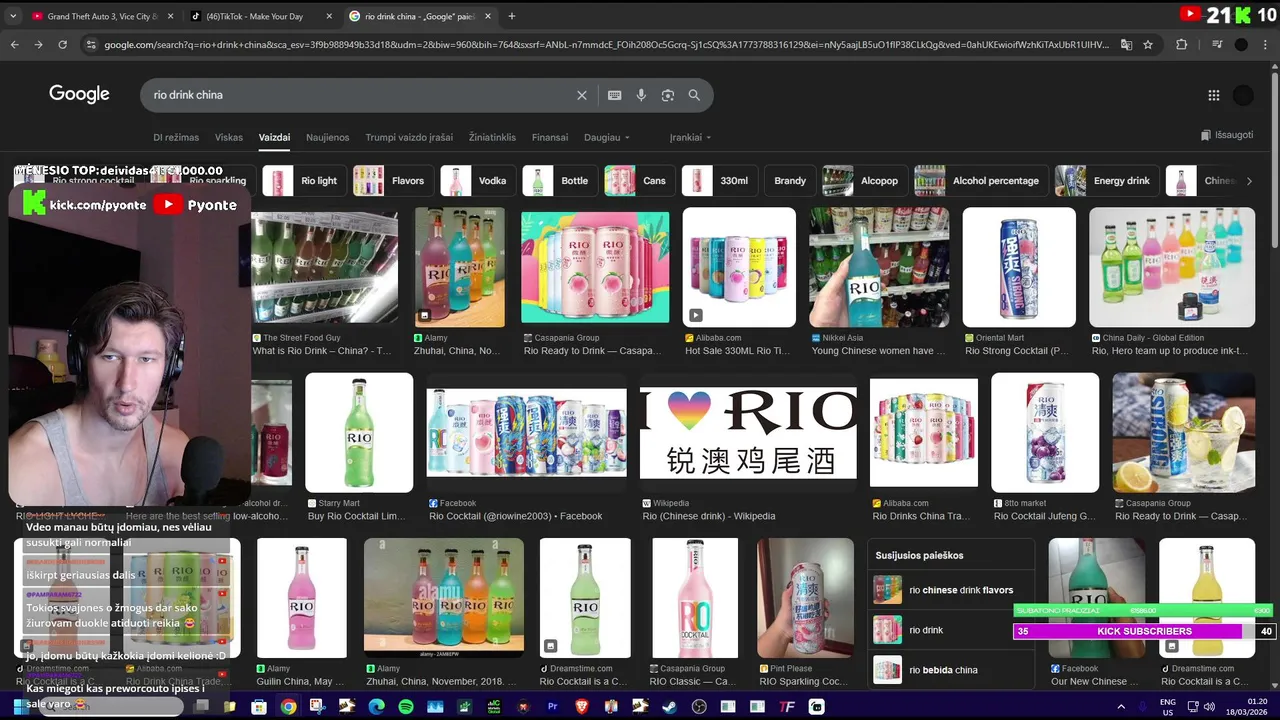Select the Viskas results tab

click(229, 137)
